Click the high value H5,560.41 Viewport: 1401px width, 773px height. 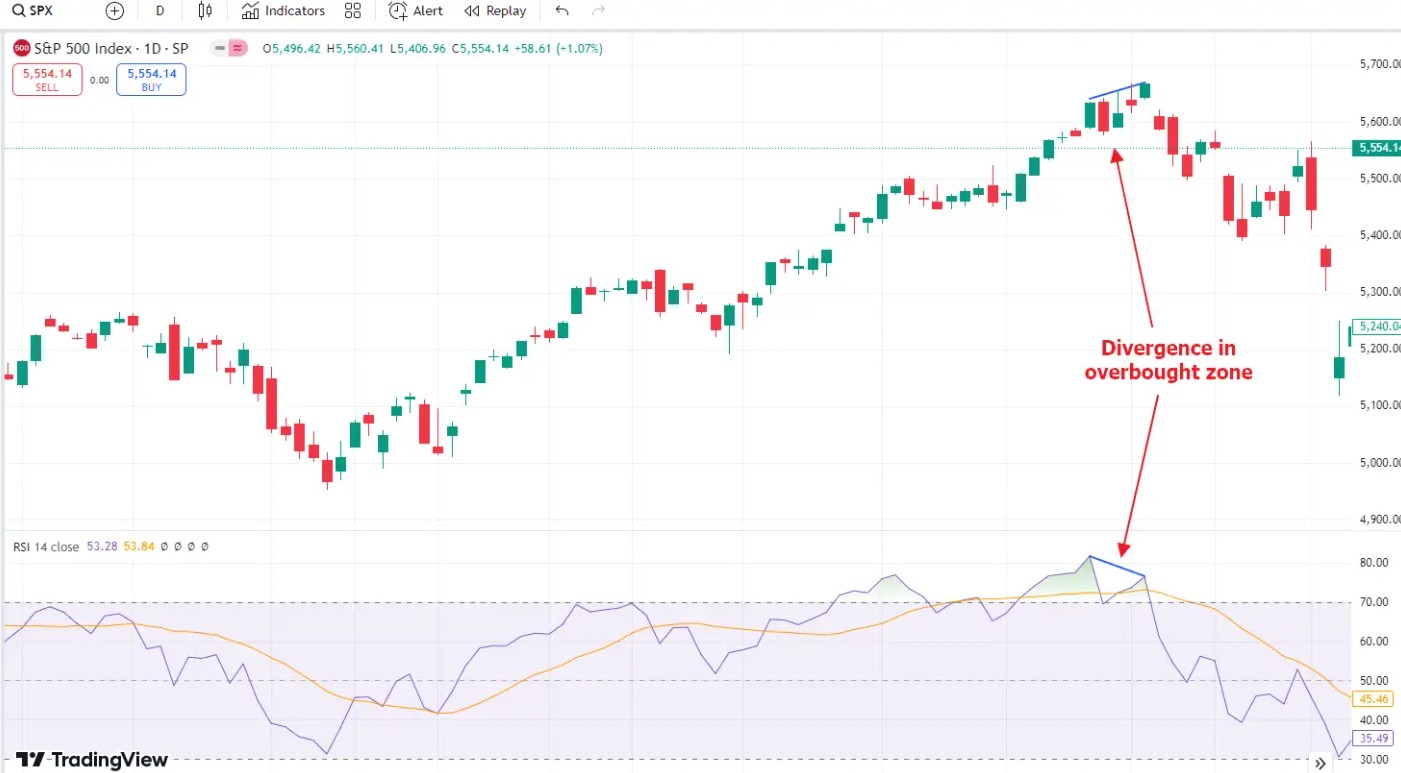pyautogui.click(x=355, y=48)
